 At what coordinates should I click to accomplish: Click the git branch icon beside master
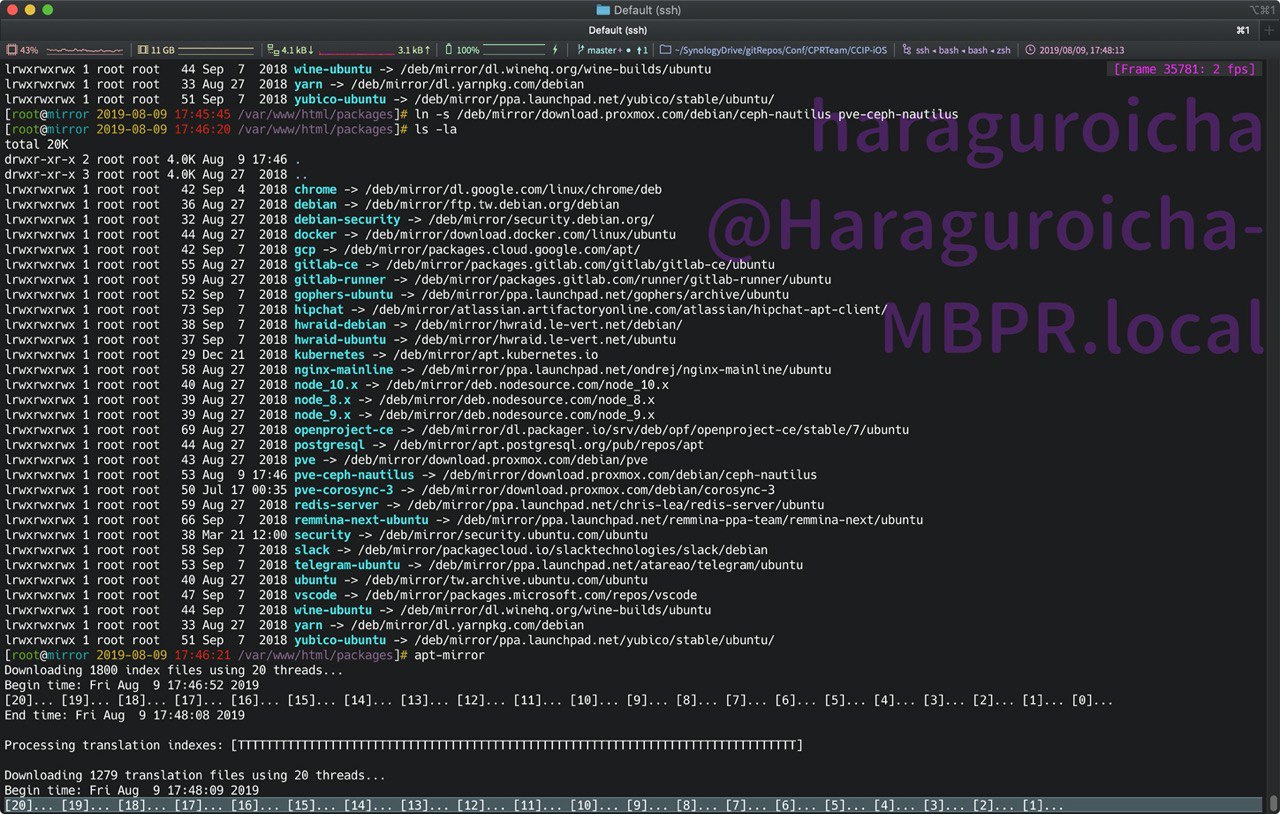pyautogui.click(x=581, y=49)
